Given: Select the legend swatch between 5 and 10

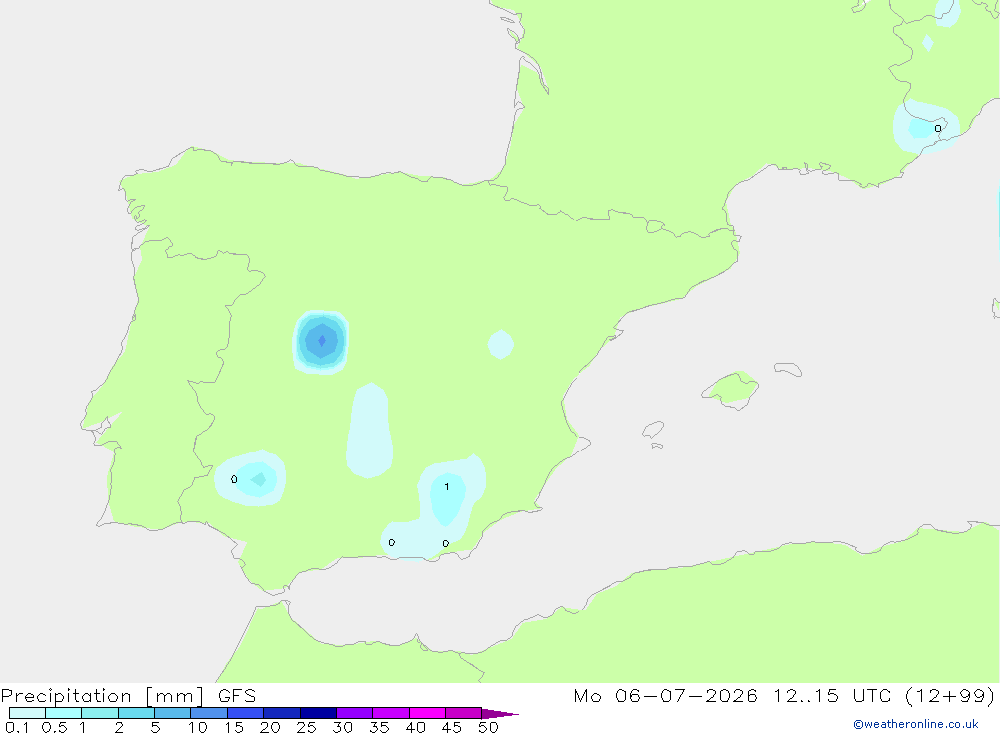Looking at the screenshot, I should coord(173,713).
